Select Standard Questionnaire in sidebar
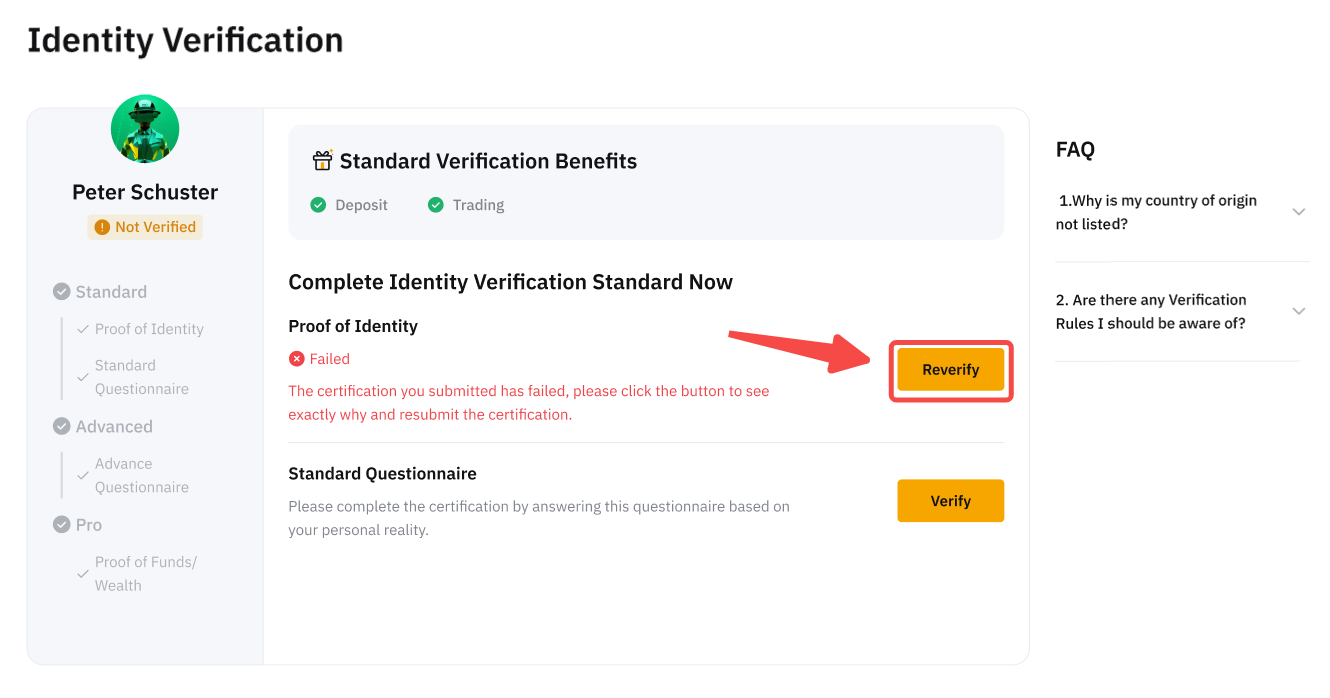The image size is (1330, 698). click(141, 377)
